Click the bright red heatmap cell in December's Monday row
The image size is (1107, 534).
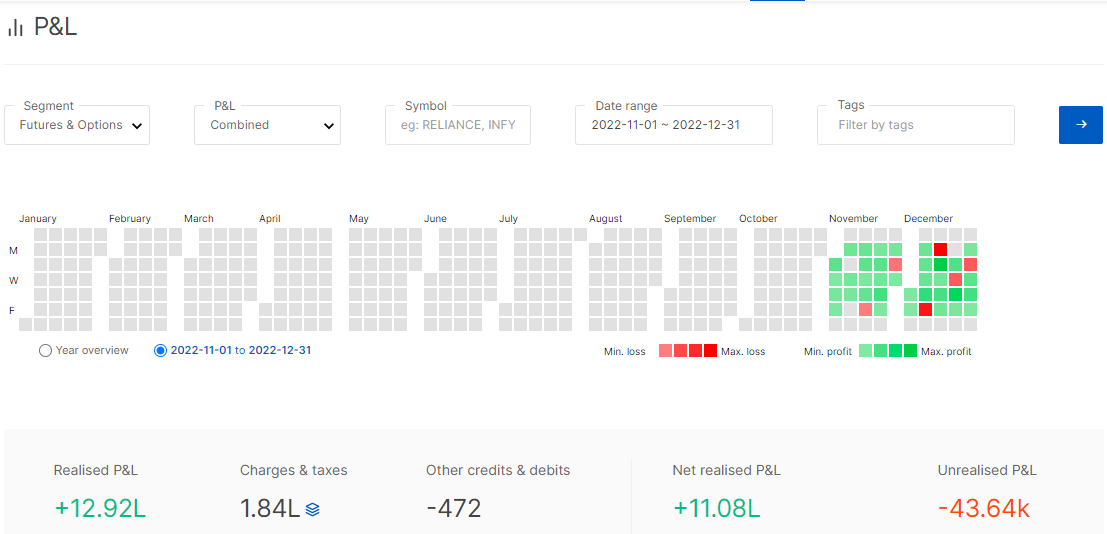940,249
